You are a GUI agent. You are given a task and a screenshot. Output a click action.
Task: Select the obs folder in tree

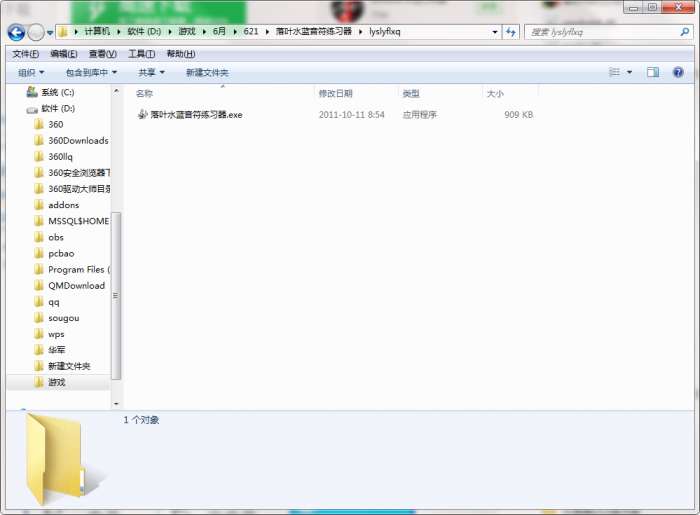[x=56, y=237]
